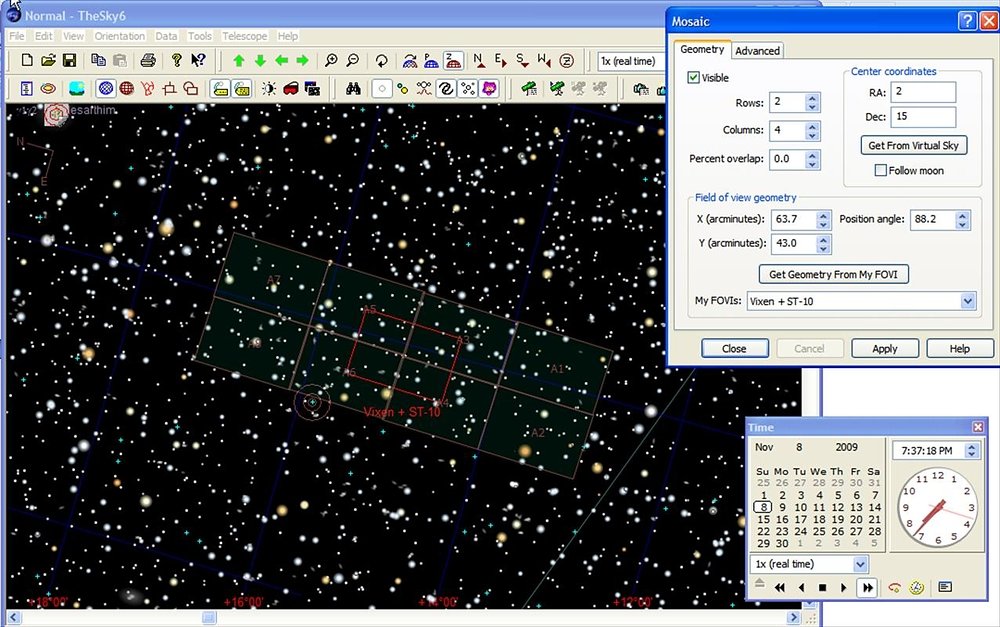Screen dimensions: 1000x627
Task: Click Get From Virtual Sky button
Action: (x=913, y=146)
